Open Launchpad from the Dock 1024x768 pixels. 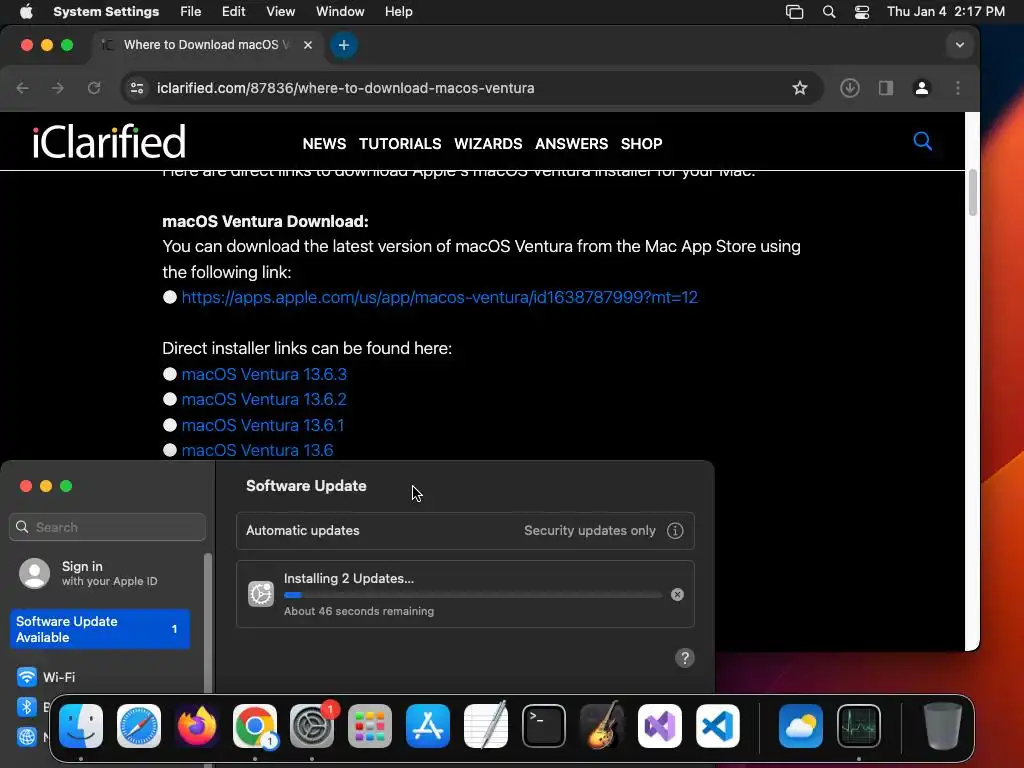coord(370,726)
